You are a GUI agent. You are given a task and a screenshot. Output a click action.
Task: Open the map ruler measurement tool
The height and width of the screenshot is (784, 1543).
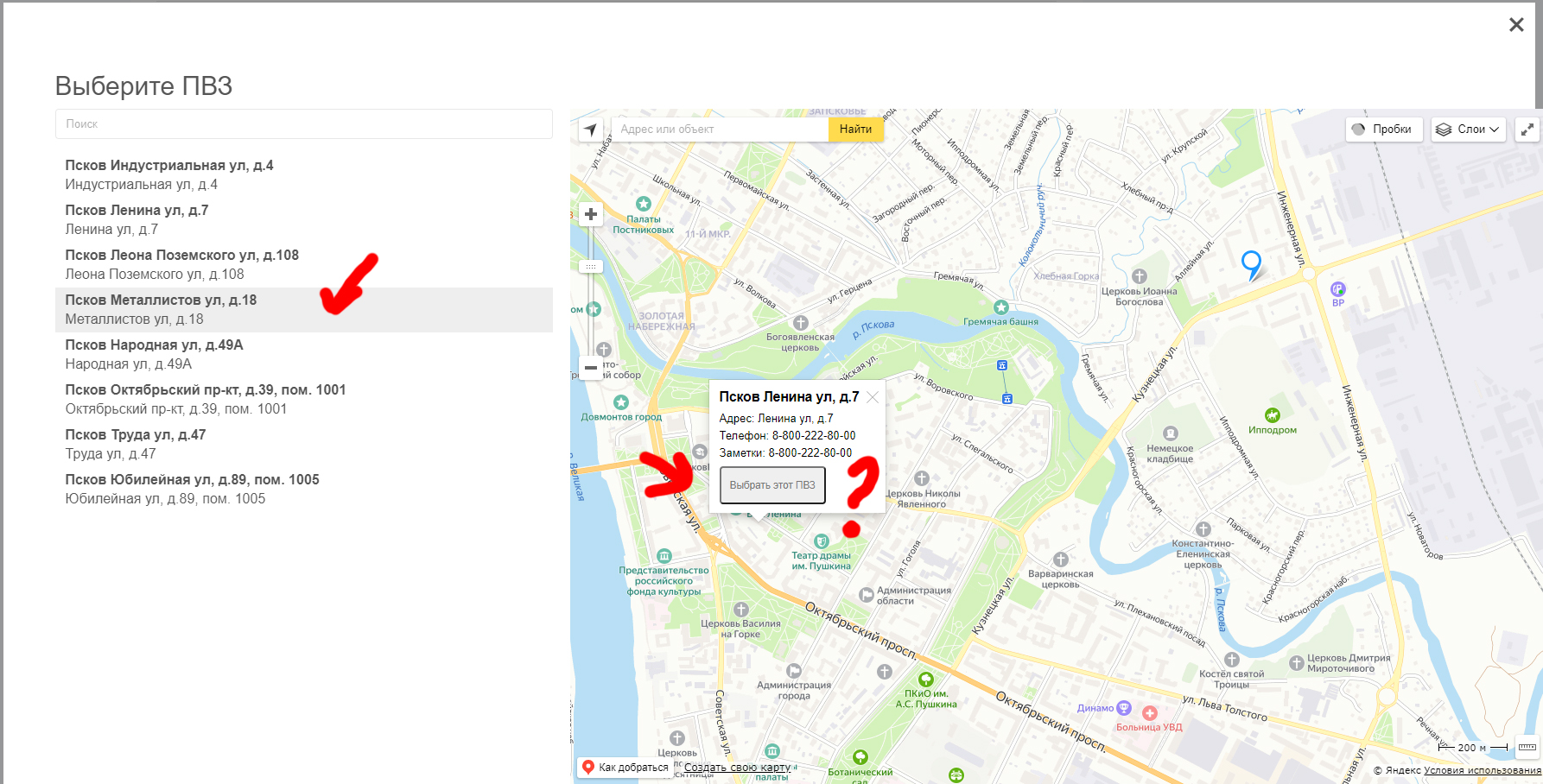click(x=1527, y=747)
